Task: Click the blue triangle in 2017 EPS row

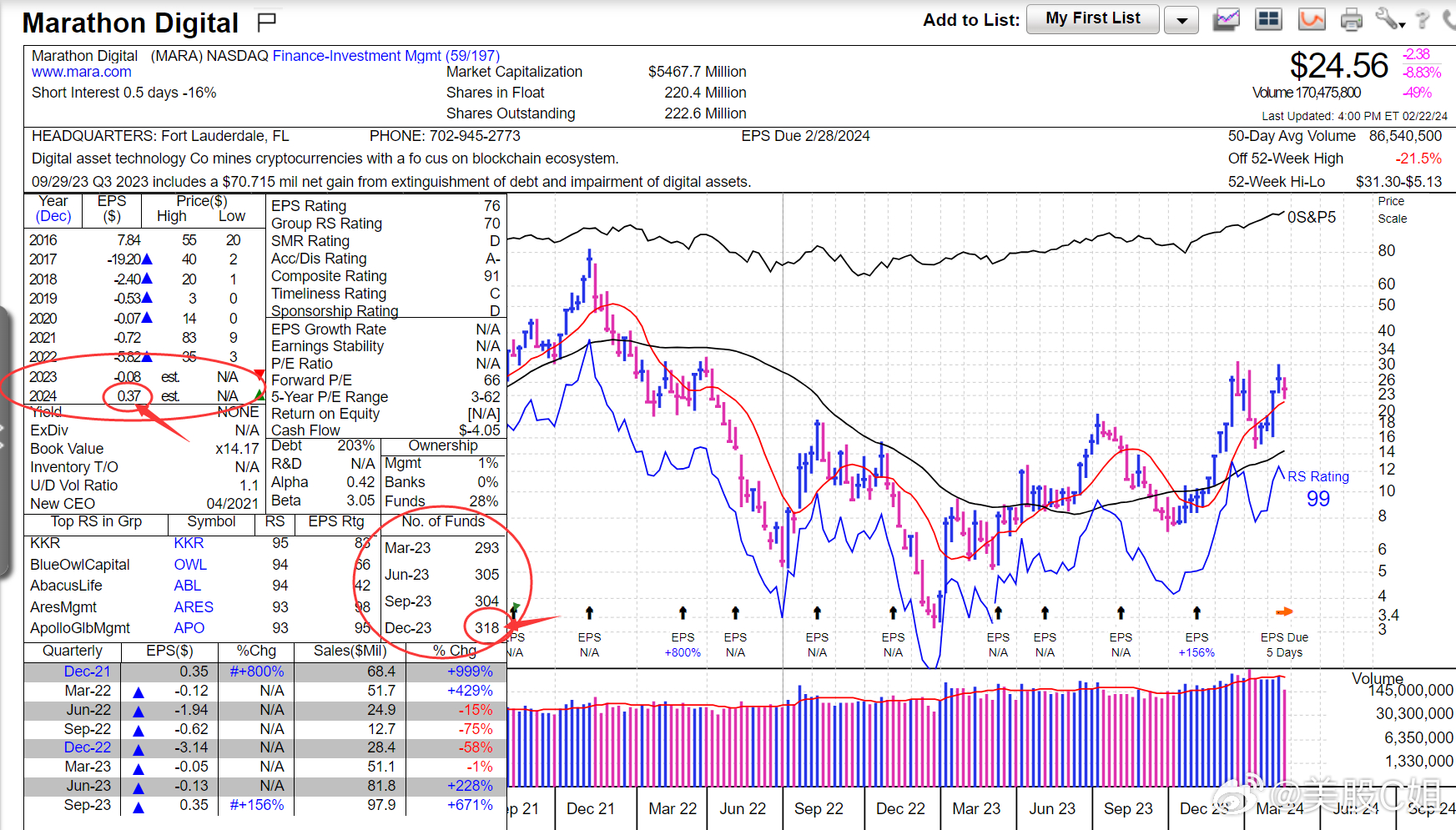Action: tap(147, 259)
